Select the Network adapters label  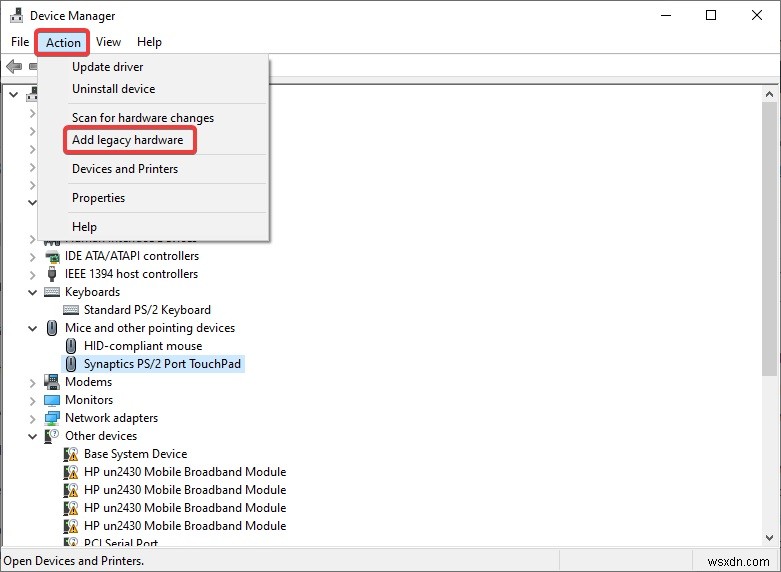click(x=111, y=418)
